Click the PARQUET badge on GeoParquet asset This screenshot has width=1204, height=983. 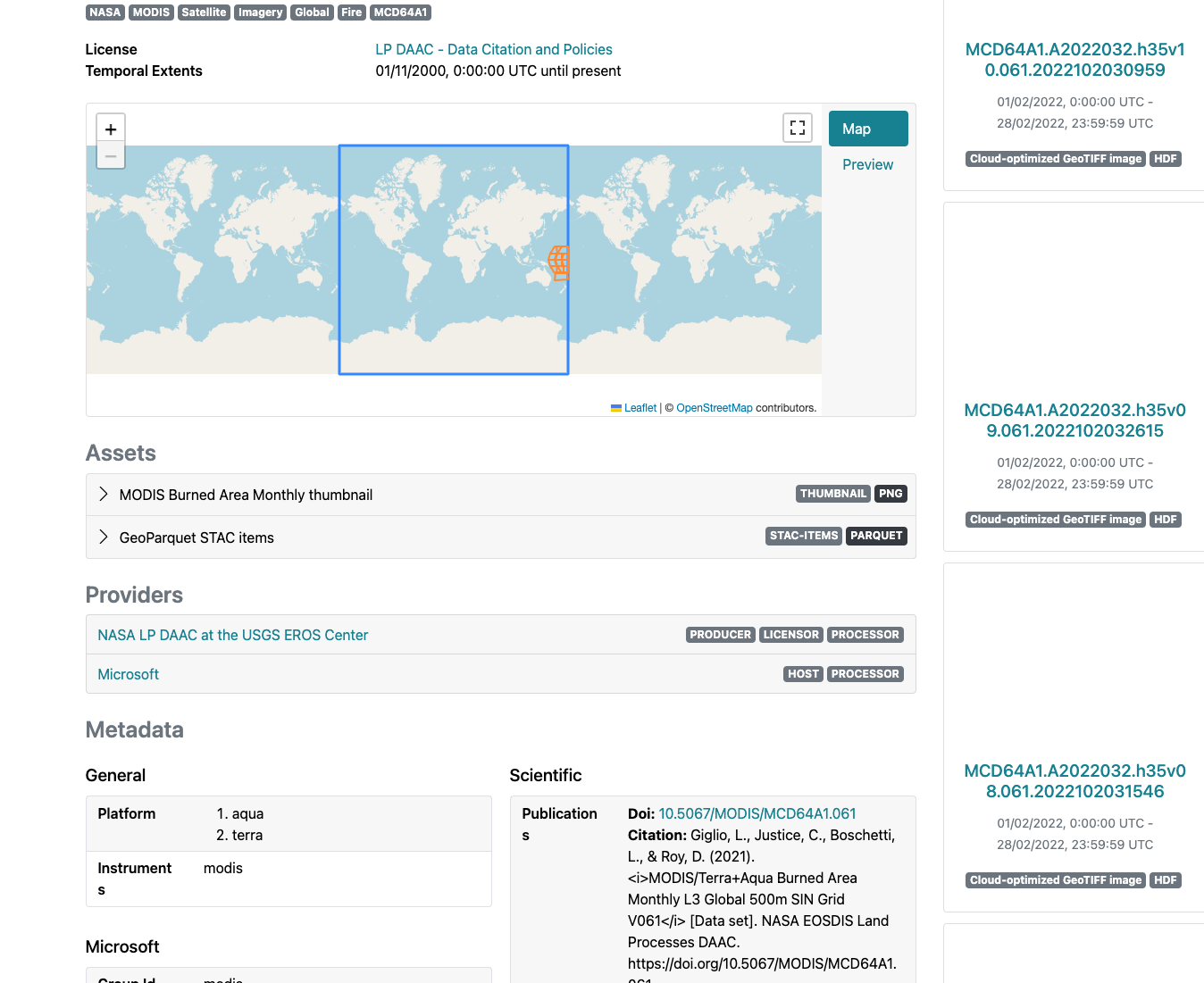pos(876,536)
